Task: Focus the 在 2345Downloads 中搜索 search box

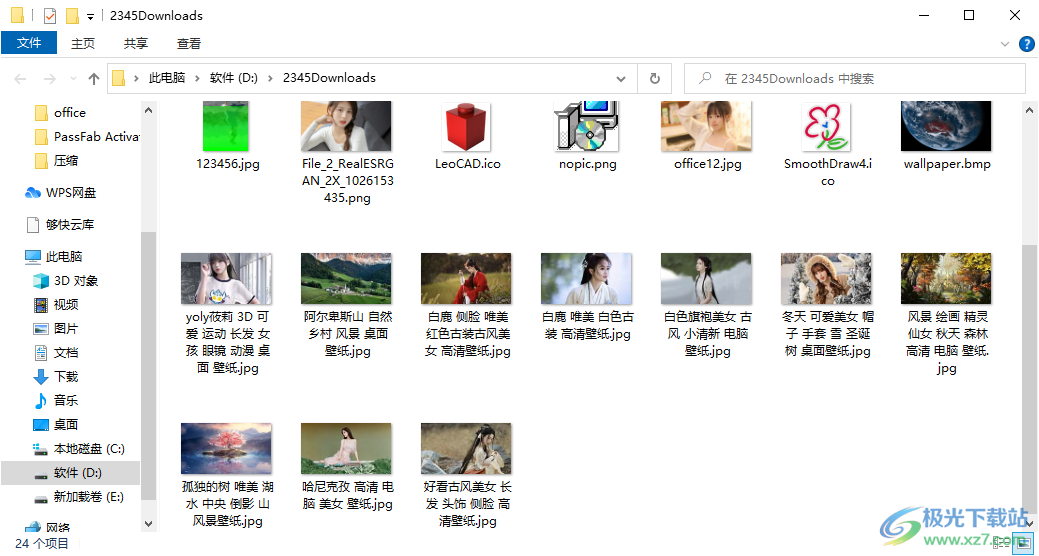Action: pos(854,79)
